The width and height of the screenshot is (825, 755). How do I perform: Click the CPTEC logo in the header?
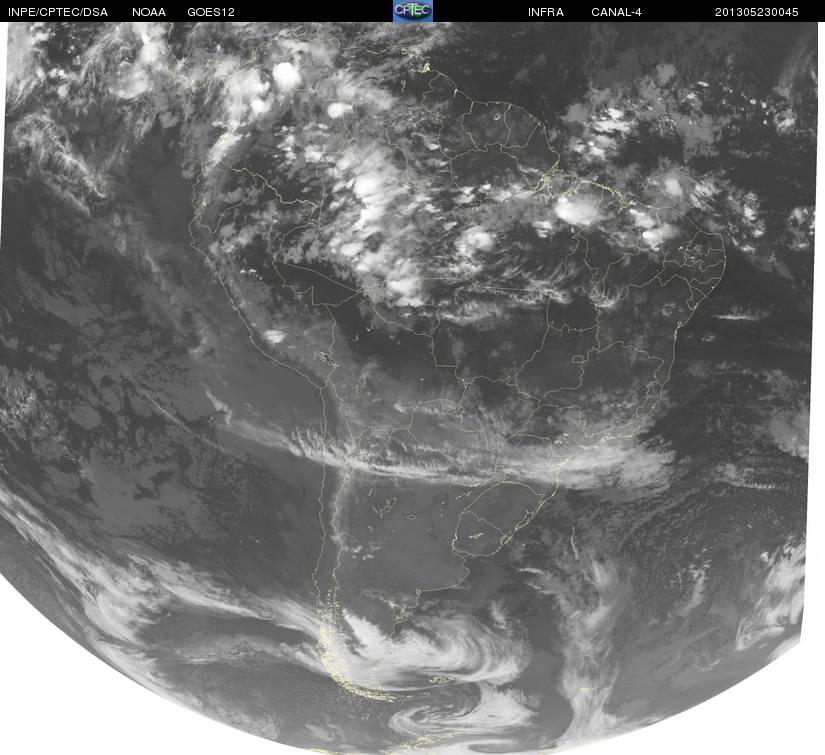tap(413, 11)
